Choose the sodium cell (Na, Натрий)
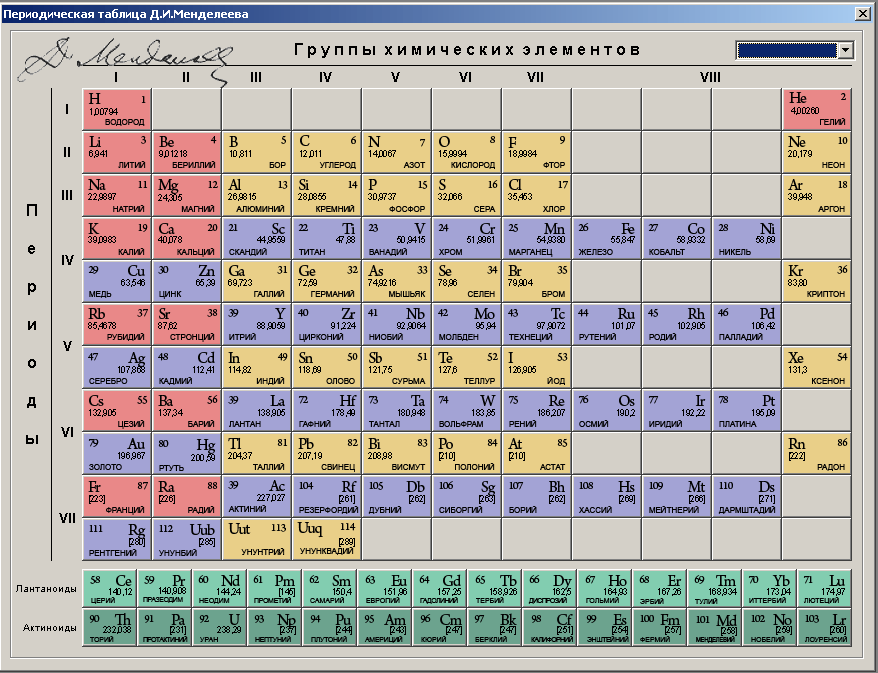 (117, 195)
